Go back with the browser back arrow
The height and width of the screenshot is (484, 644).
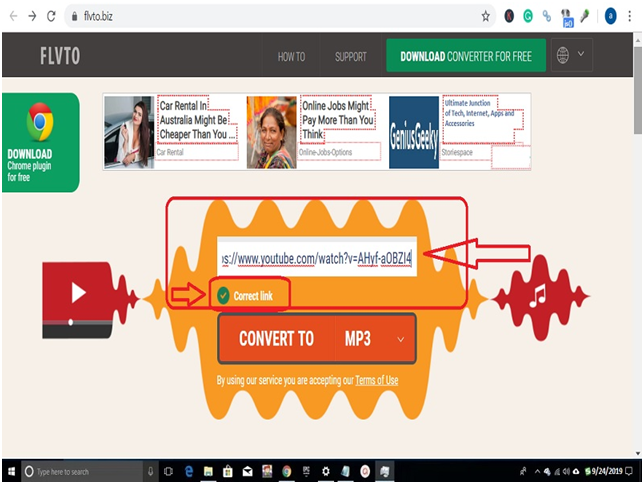click(14, 16)
